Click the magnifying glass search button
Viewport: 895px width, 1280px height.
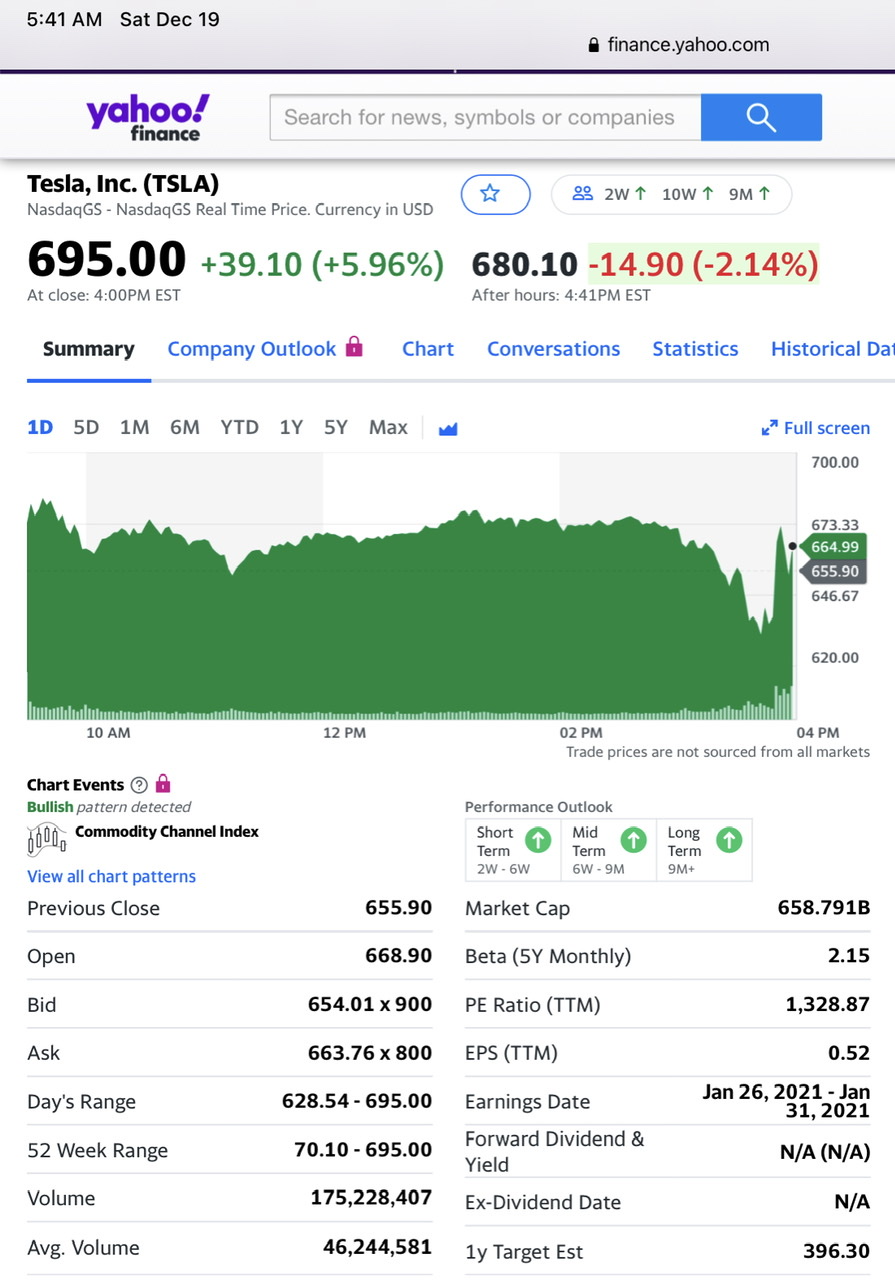click(761, 118)
